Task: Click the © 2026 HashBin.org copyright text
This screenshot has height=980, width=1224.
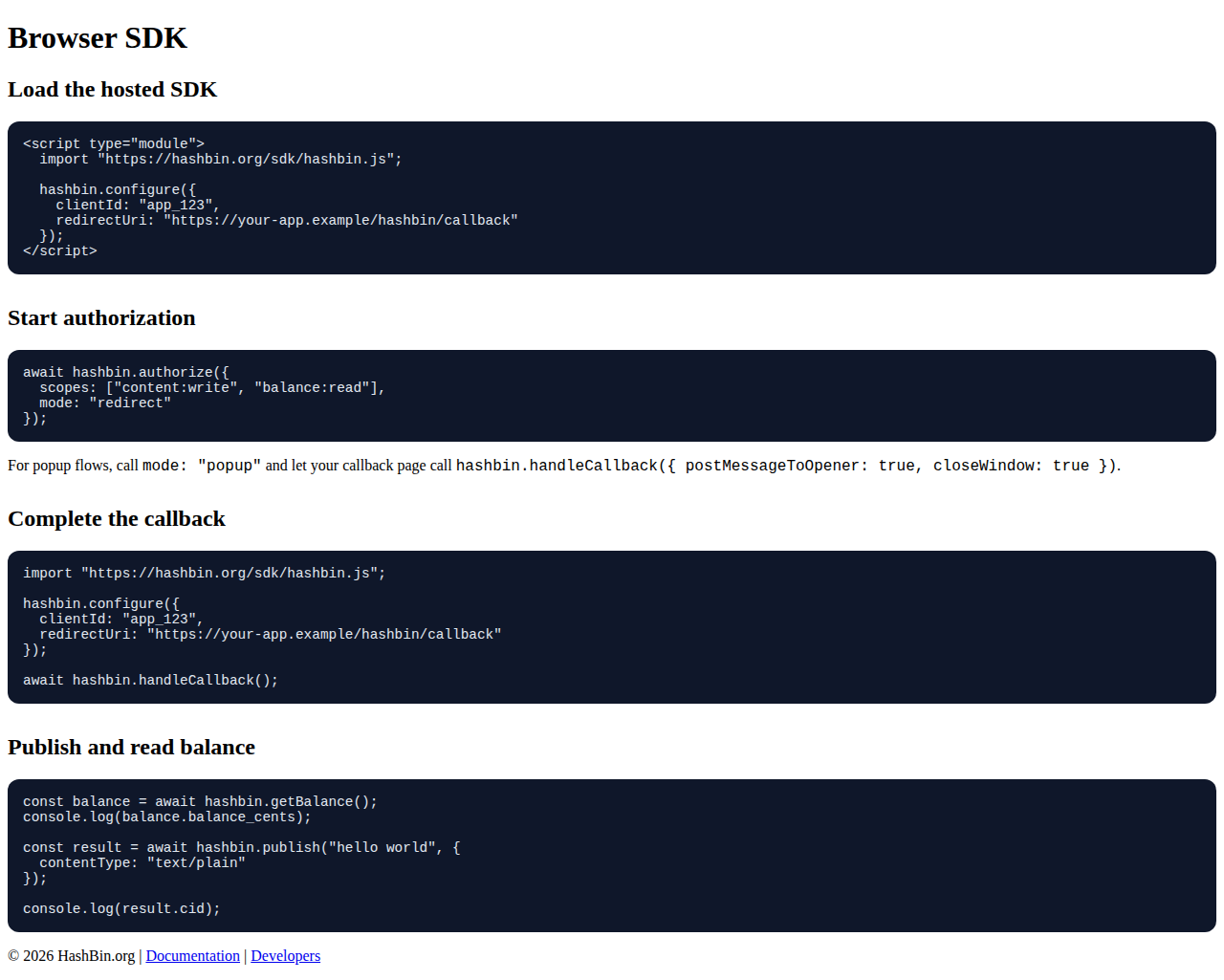Action: pyautogui.click(x=72, y=956)
